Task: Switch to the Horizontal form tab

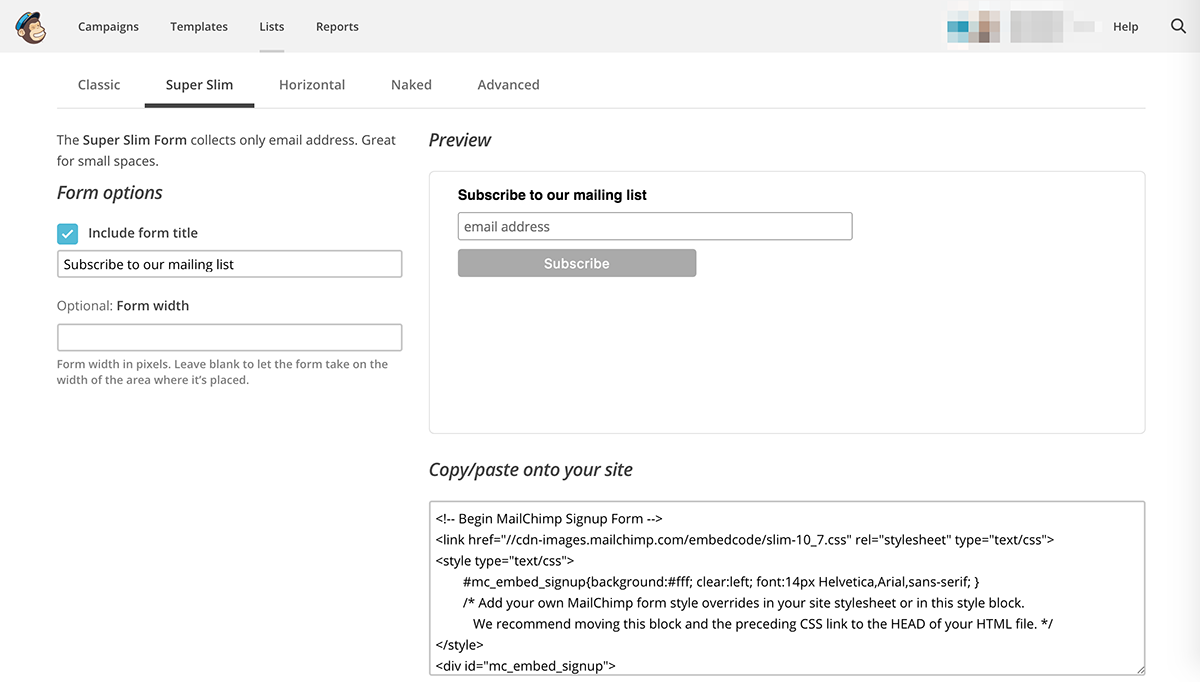Action: pyautogui.click(x=312, y=85)
